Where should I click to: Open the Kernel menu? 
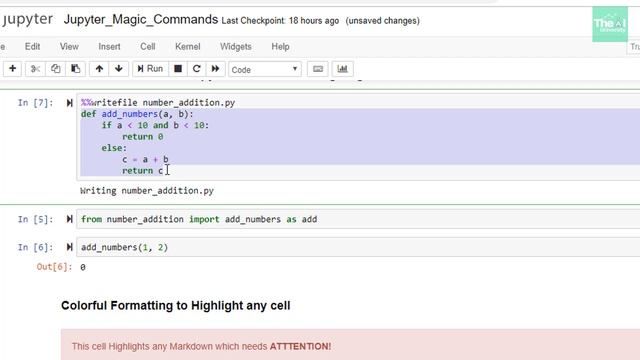point(187,47)
